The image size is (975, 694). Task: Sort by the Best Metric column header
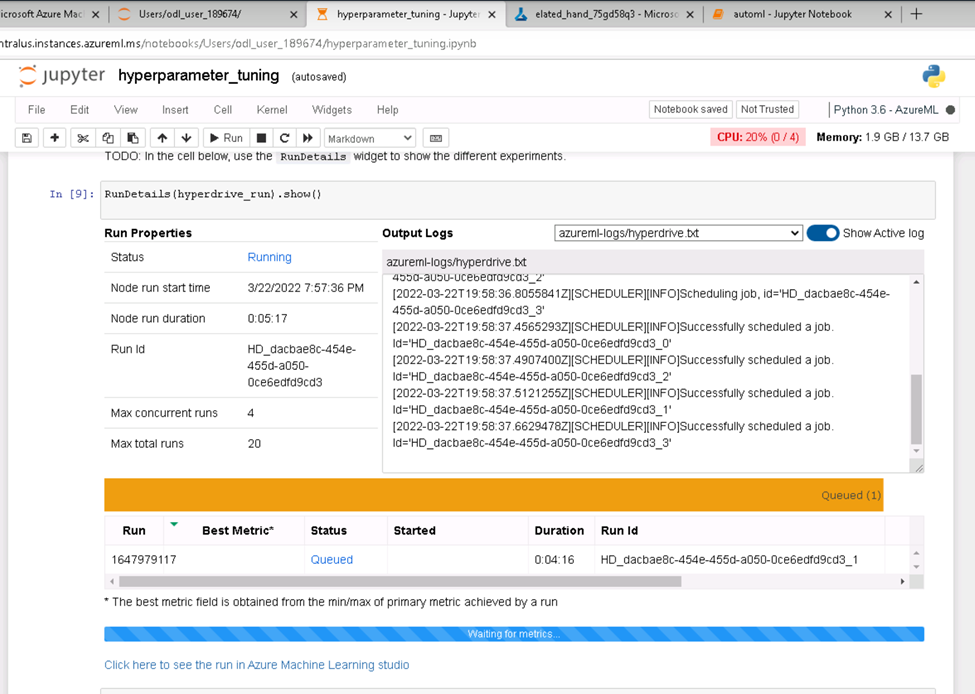(238, 530)
